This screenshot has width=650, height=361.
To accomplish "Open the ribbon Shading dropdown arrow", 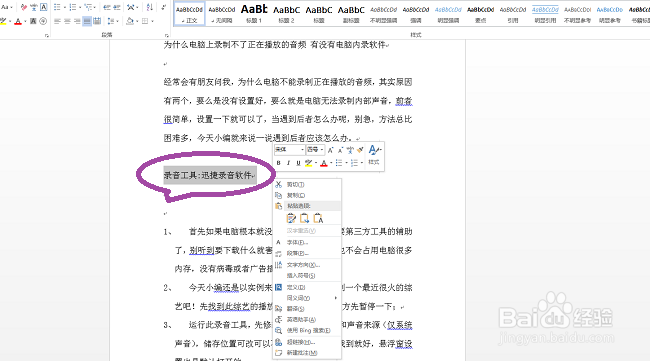I will coord(137,21).
